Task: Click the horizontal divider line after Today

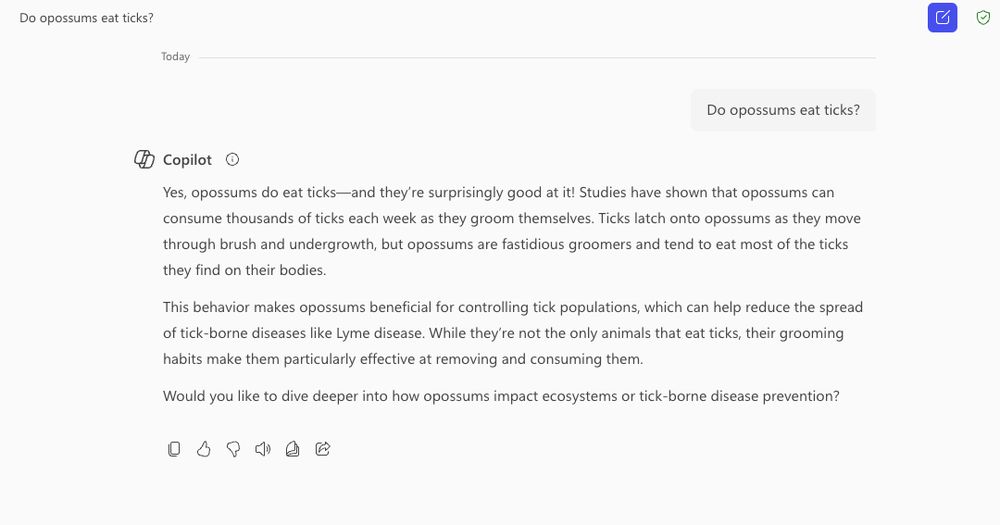Action: pos(537,57)
